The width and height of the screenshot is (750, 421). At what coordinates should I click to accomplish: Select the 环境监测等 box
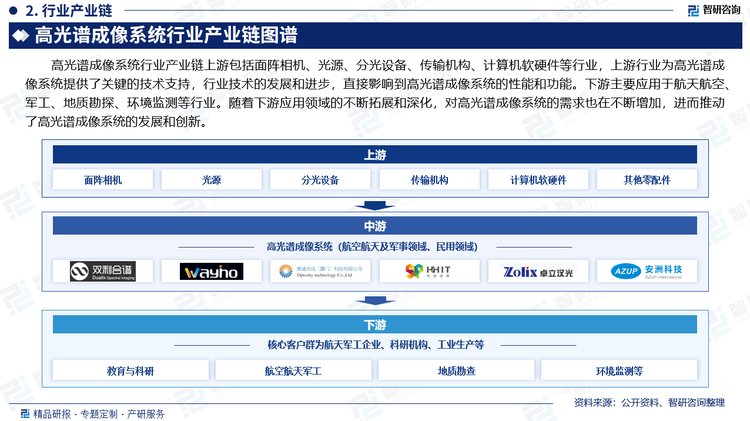[x=619, y=371]
